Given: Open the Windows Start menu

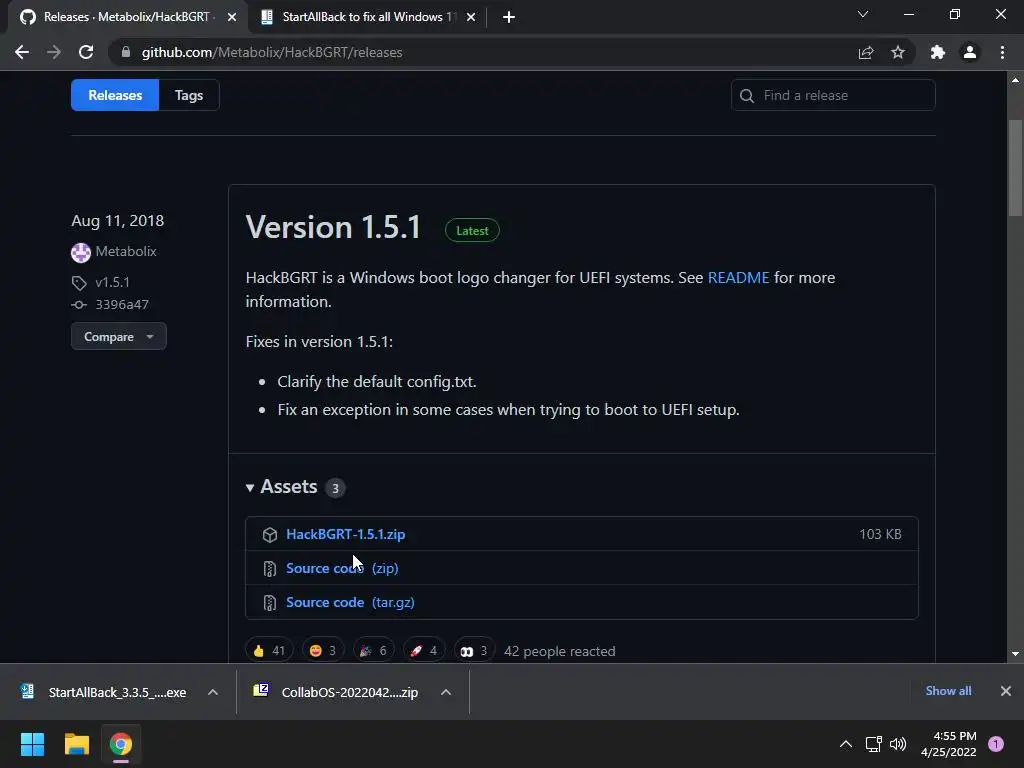Looking at the screenshot, I should 32,744.
